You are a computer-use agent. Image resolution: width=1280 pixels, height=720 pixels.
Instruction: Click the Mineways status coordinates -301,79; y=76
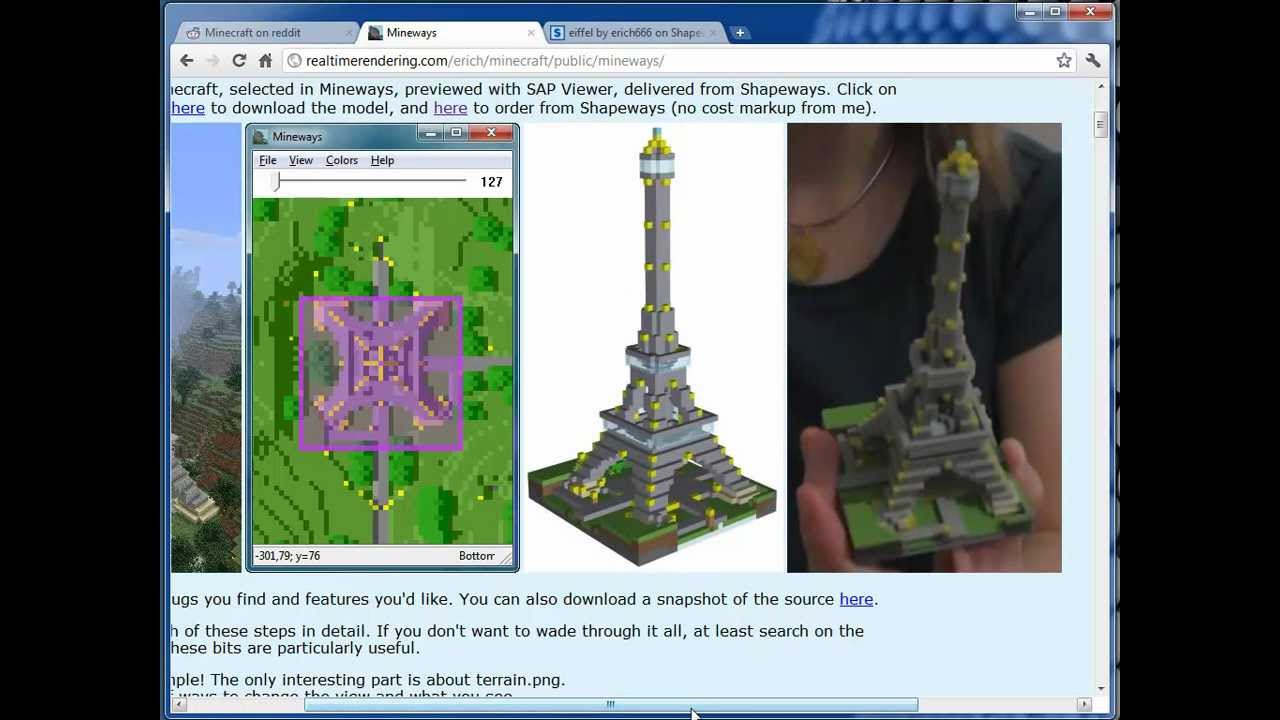288,556
